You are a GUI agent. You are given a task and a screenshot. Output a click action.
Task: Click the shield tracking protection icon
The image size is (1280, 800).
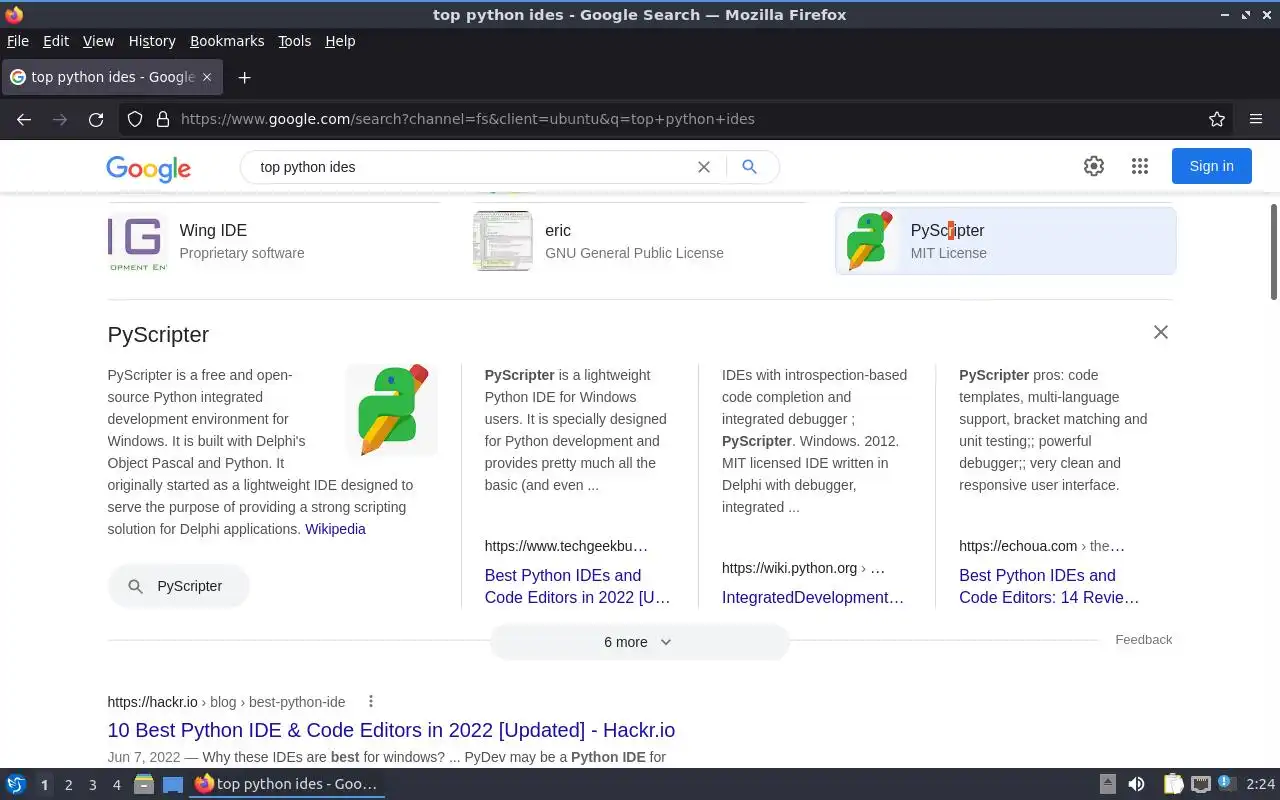click(135, 119)
